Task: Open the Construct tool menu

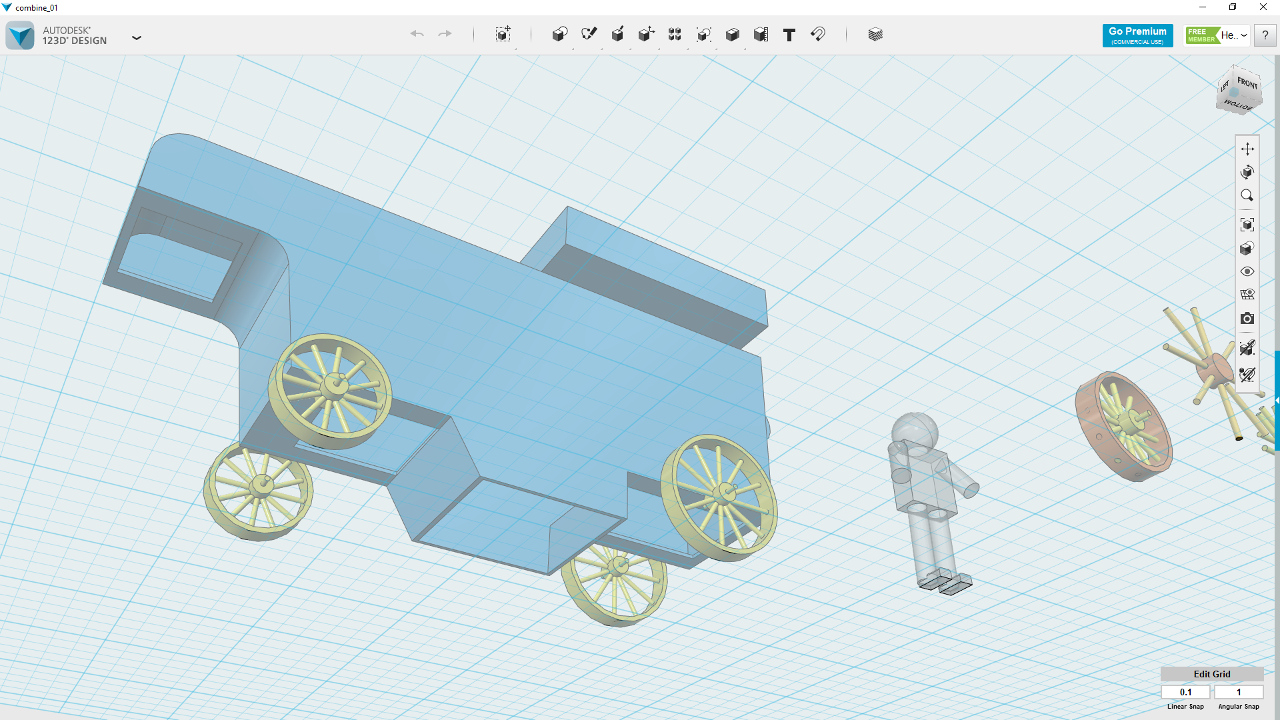Action: 618,34
